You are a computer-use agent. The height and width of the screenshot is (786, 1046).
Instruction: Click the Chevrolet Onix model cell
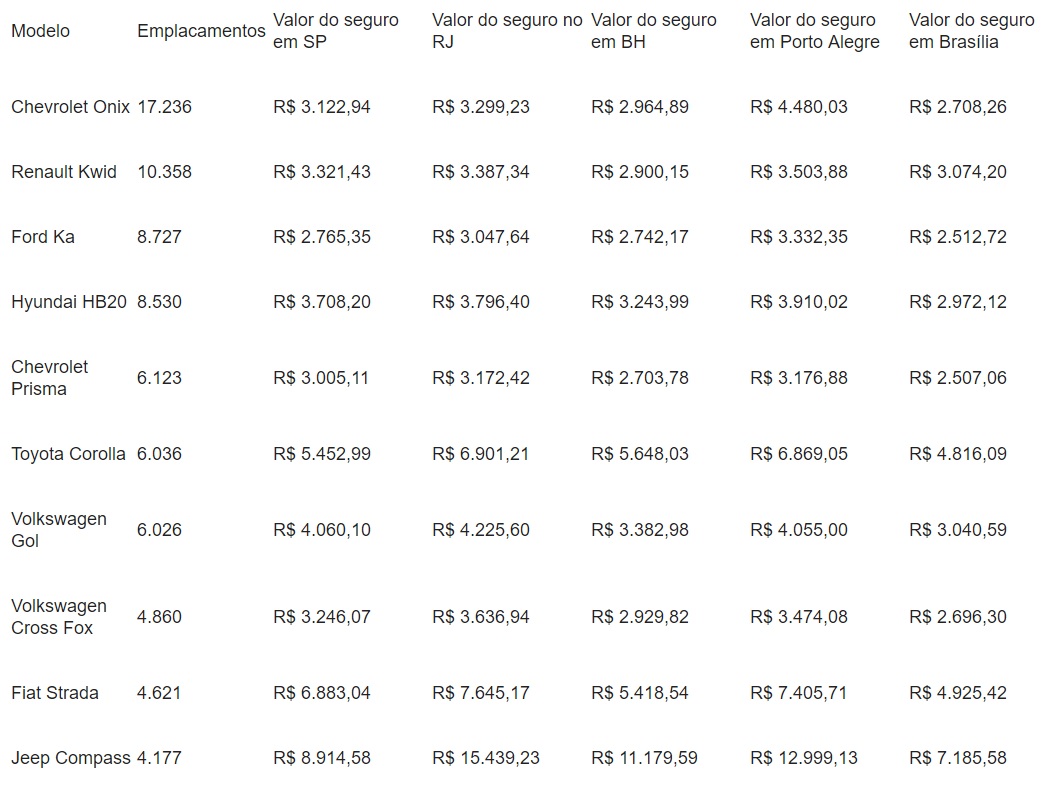(x=70, y=107)
